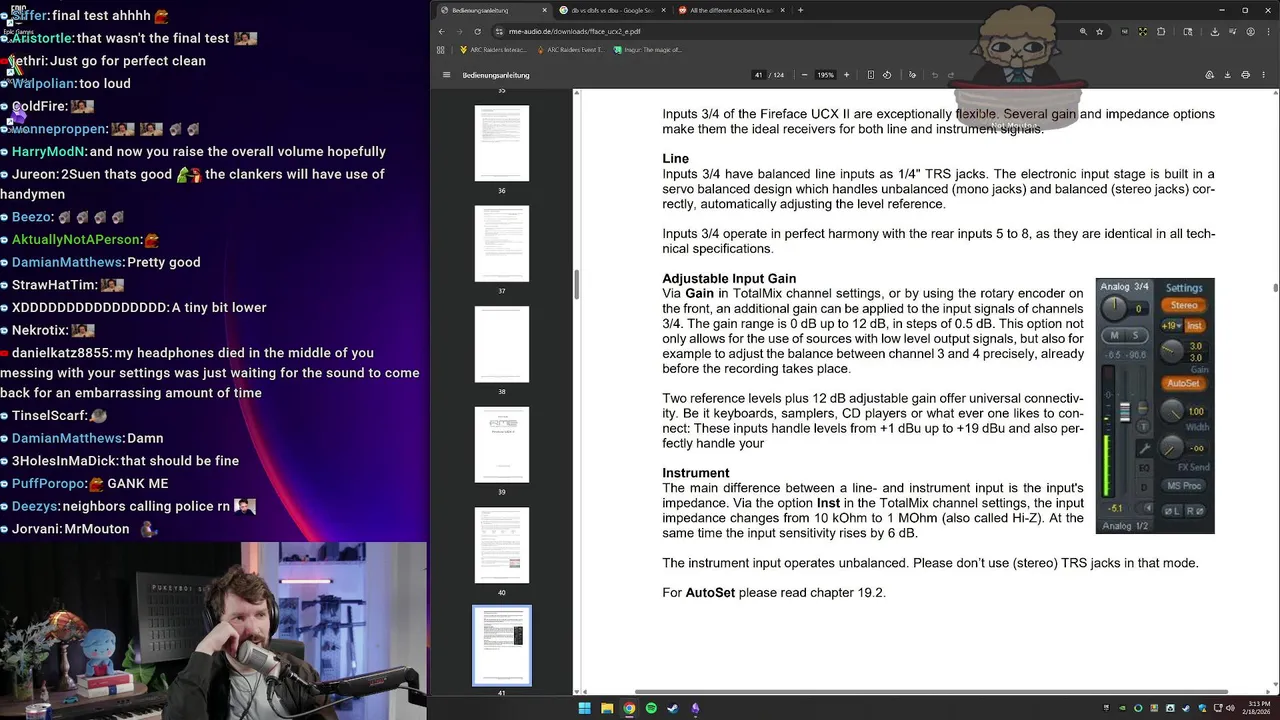Screen dimensions: 1280x720
Task: Go forward in the browser
Action: 460,31
